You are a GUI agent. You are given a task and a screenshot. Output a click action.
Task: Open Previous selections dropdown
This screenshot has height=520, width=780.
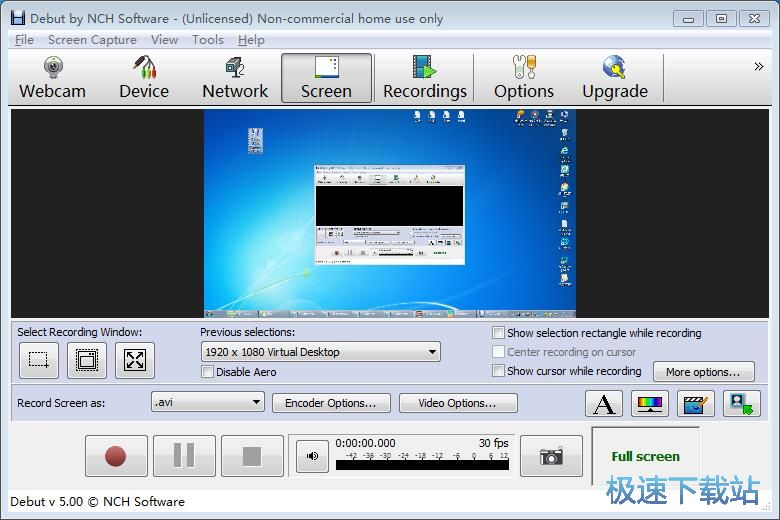pyautogui.click(x=320, y=352)
